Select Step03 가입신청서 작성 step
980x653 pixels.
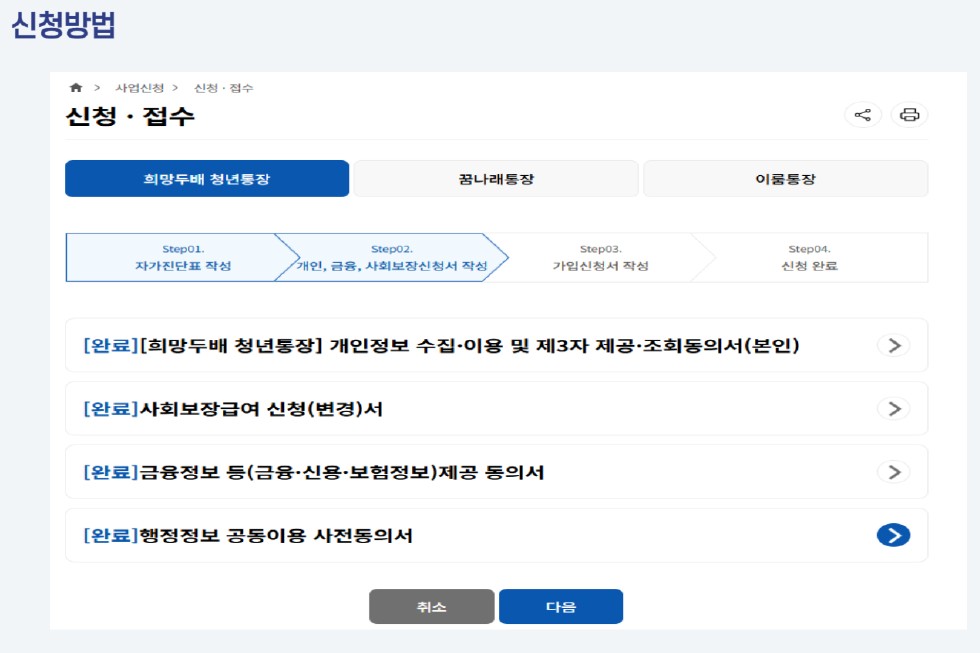coord(601,257)
